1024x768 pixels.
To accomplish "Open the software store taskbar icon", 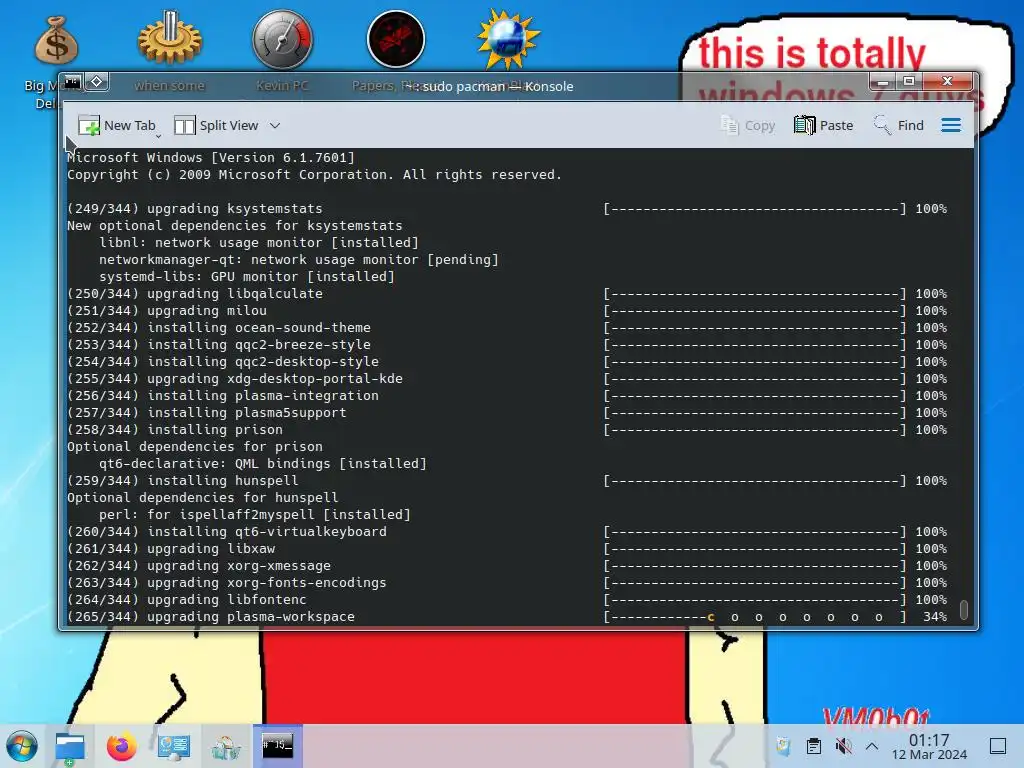I will 226,746.
